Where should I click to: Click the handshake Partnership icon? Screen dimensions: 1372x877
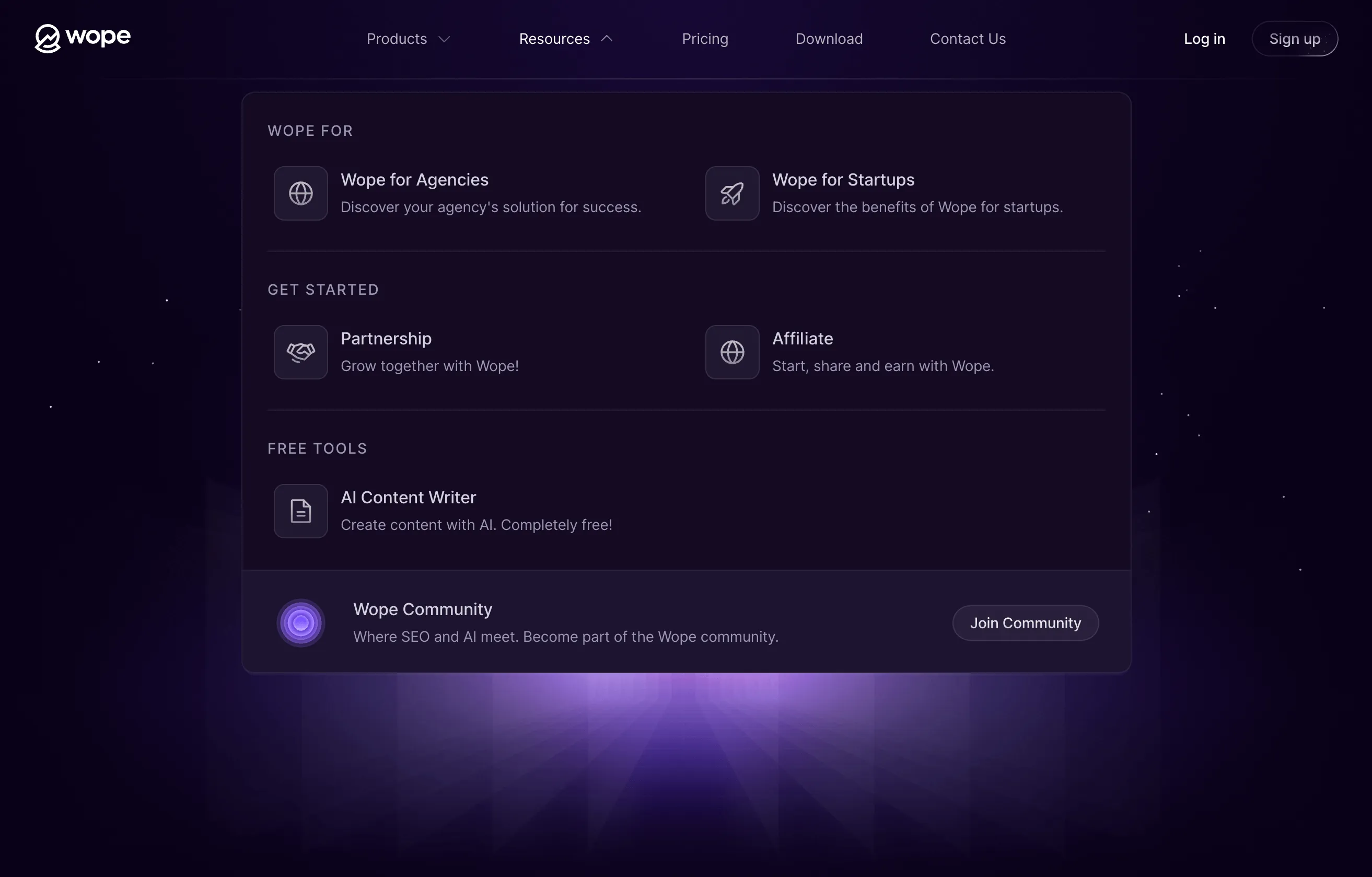(300, 352)
